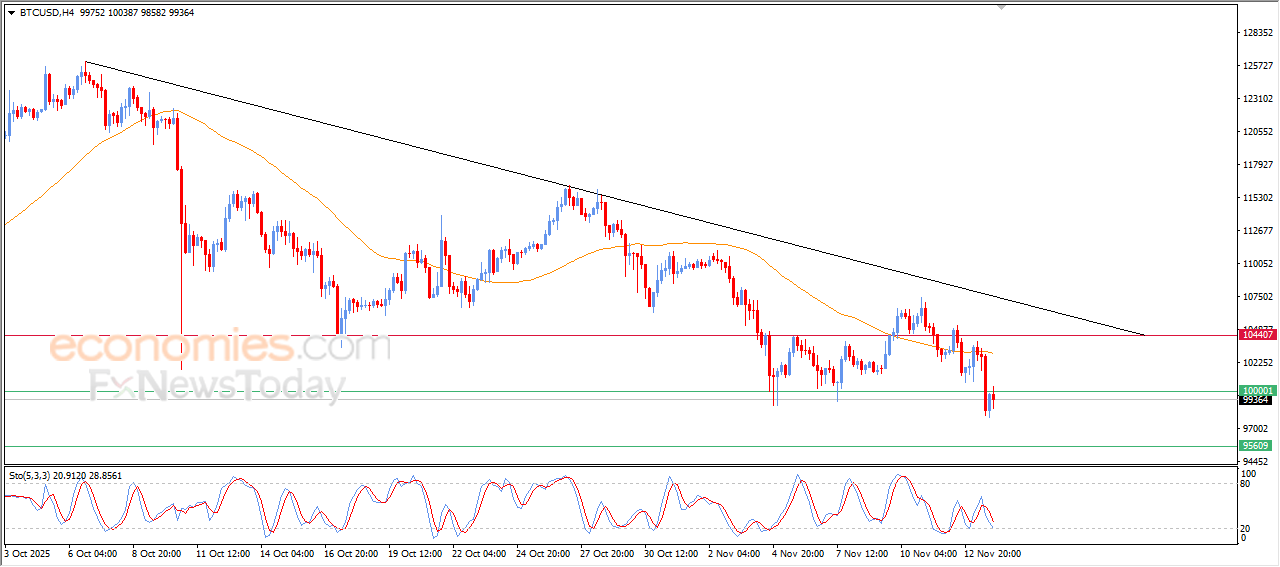Click the stochastic scale value 80

click(1247, 484)
